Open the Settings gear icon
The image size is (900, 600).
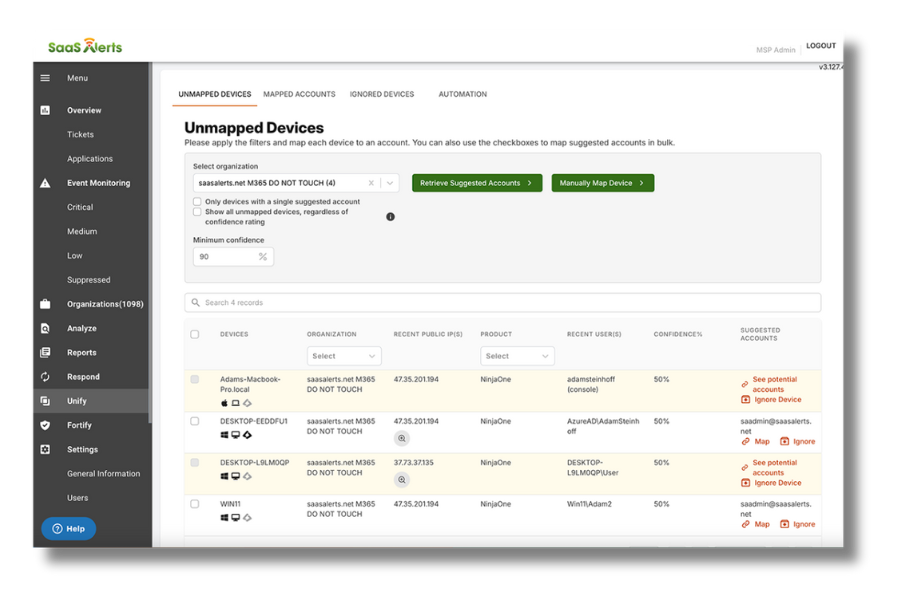45,450
